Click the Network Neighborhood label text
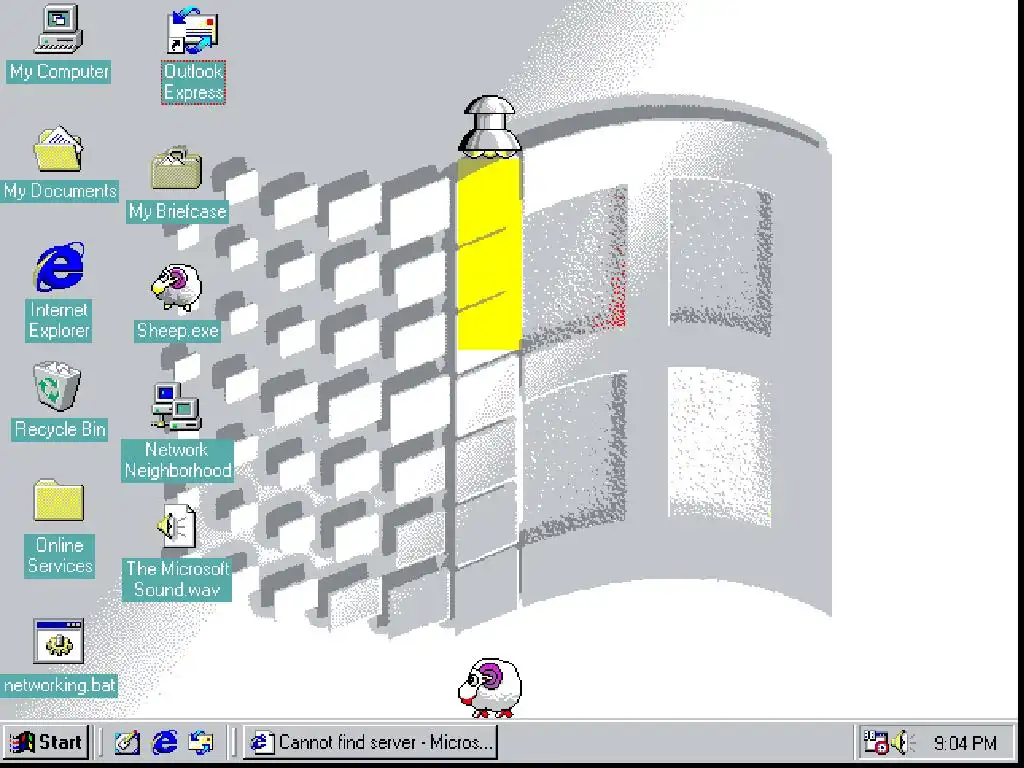The height and width of the screenshot is (768, 1024). [x=177, y=460]
